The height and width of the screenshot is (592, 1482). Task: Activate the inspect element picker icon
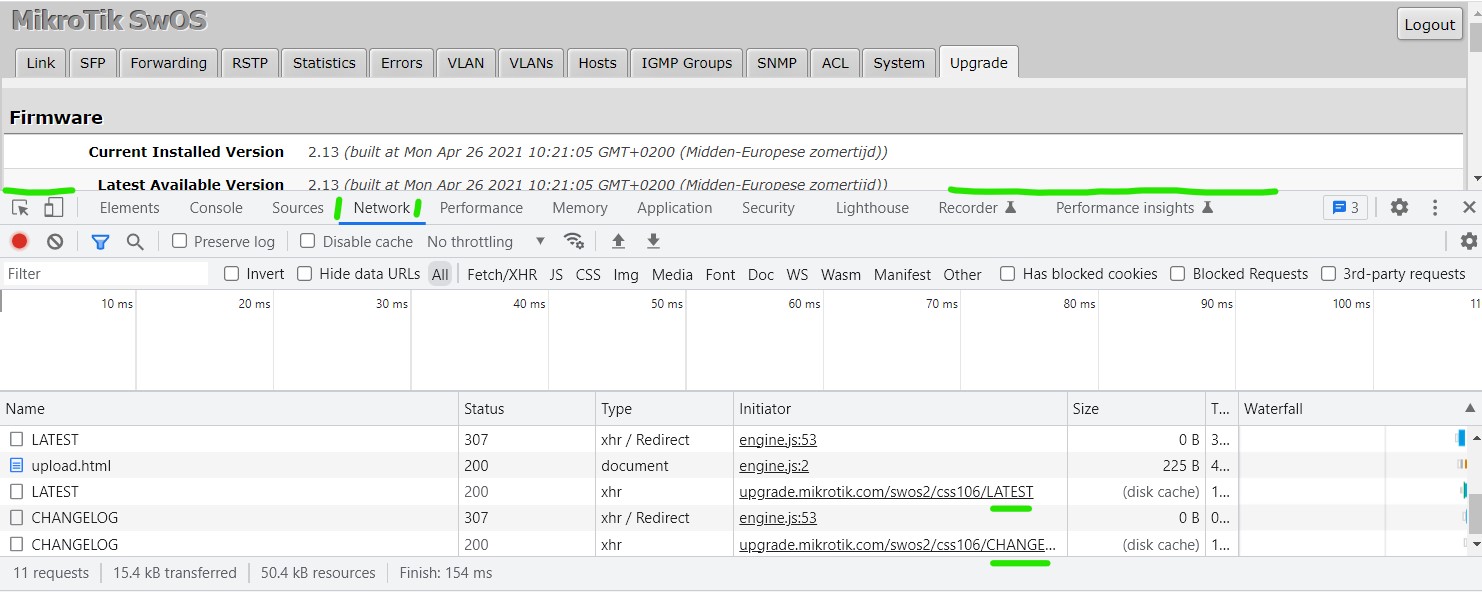coord(20,208)
